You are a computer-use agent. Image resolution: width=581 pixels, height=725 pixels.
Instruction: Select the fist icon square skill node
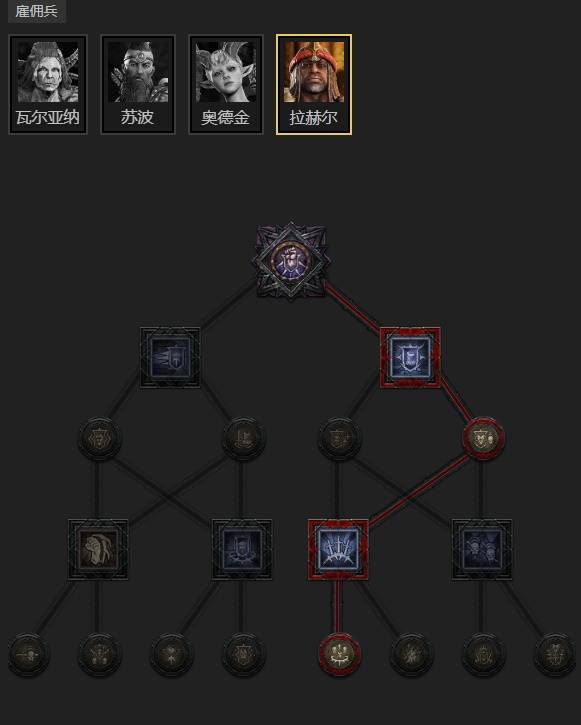(98, 549)
